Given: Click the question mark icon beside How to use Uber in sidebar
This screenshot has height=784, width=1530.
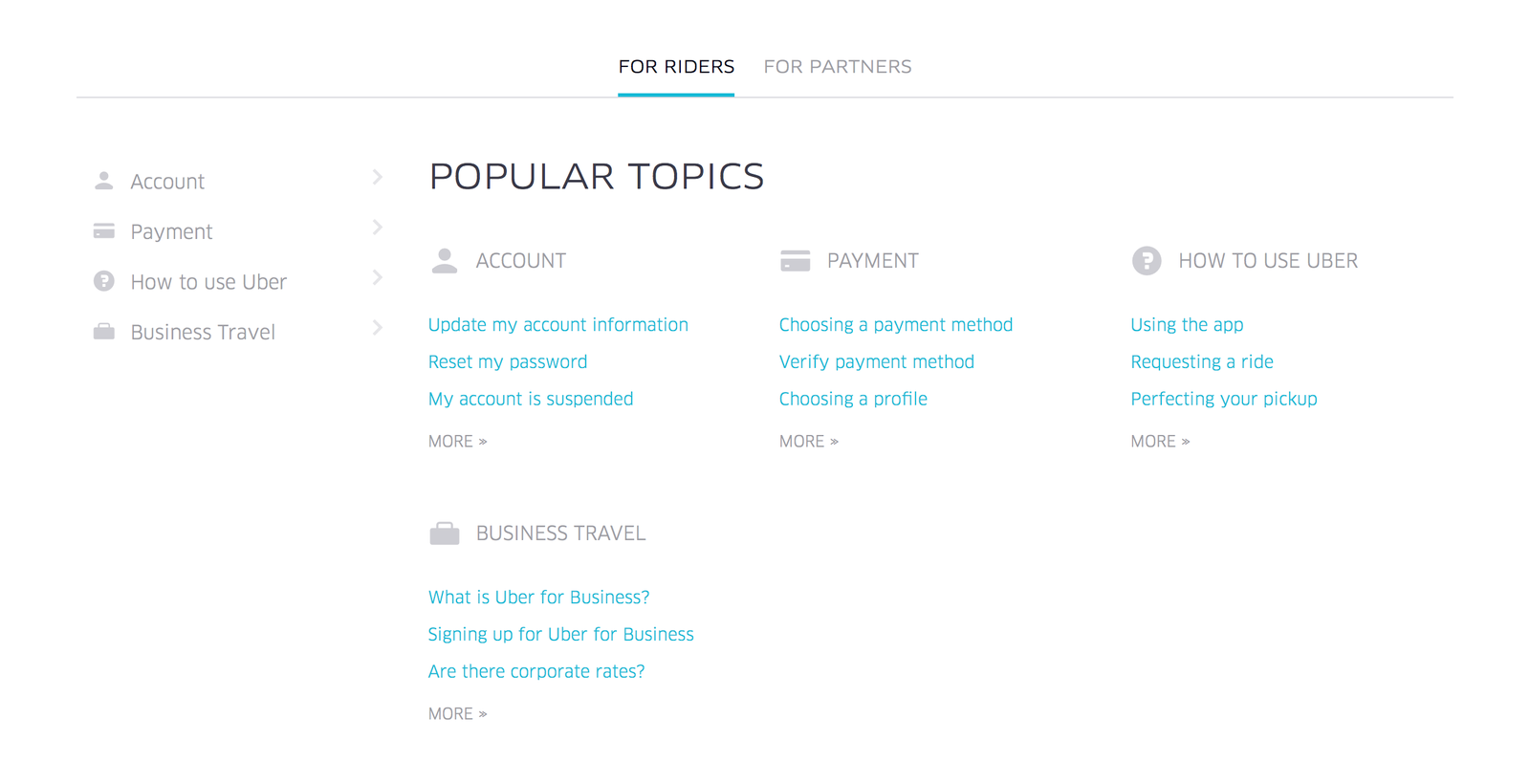Looking at the screenshot, I should [104, 281].
